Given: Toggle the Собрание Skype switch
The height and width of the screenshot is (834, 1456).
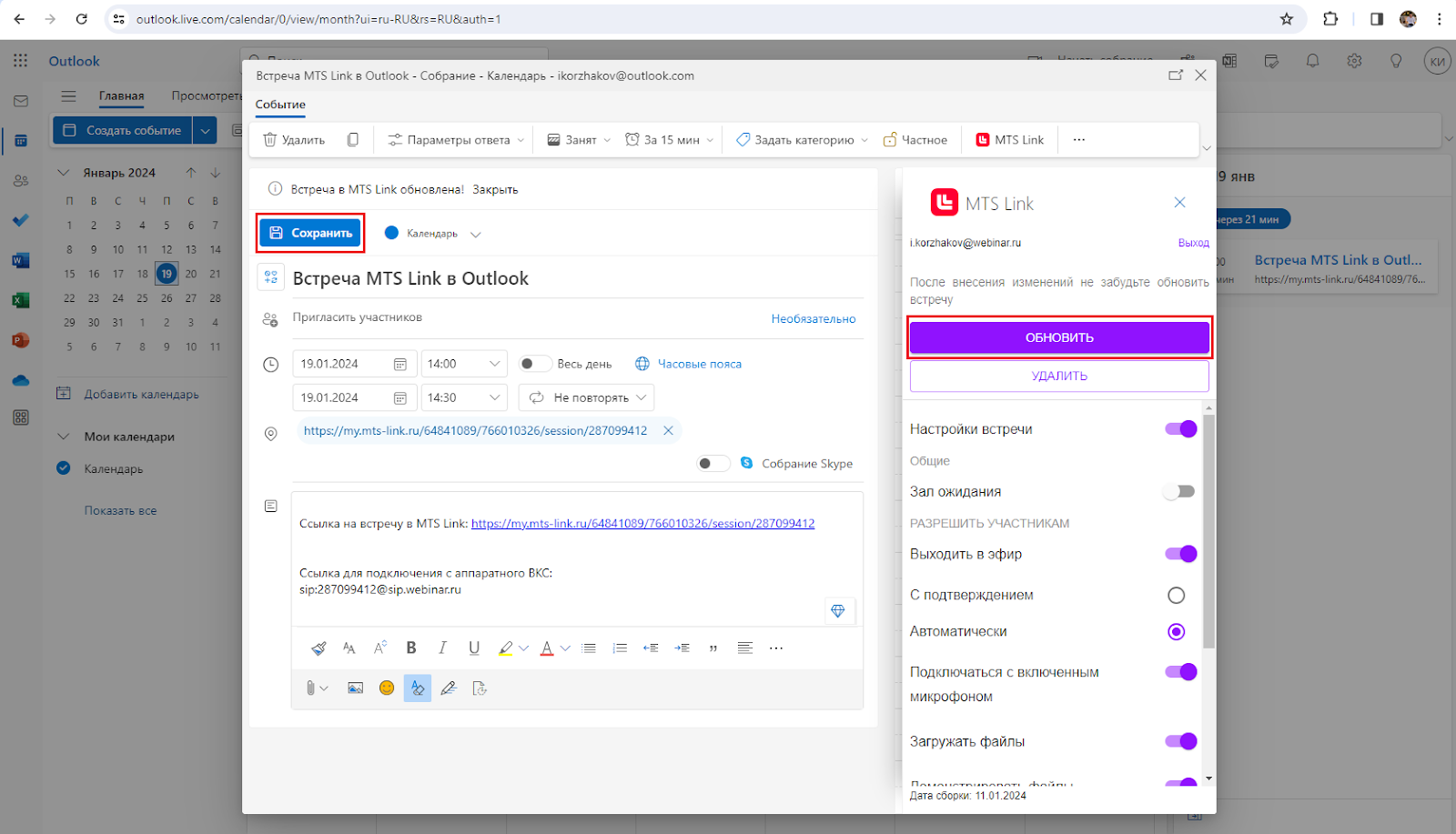Looking at the screenshot, I should click(x=713, y=464).
